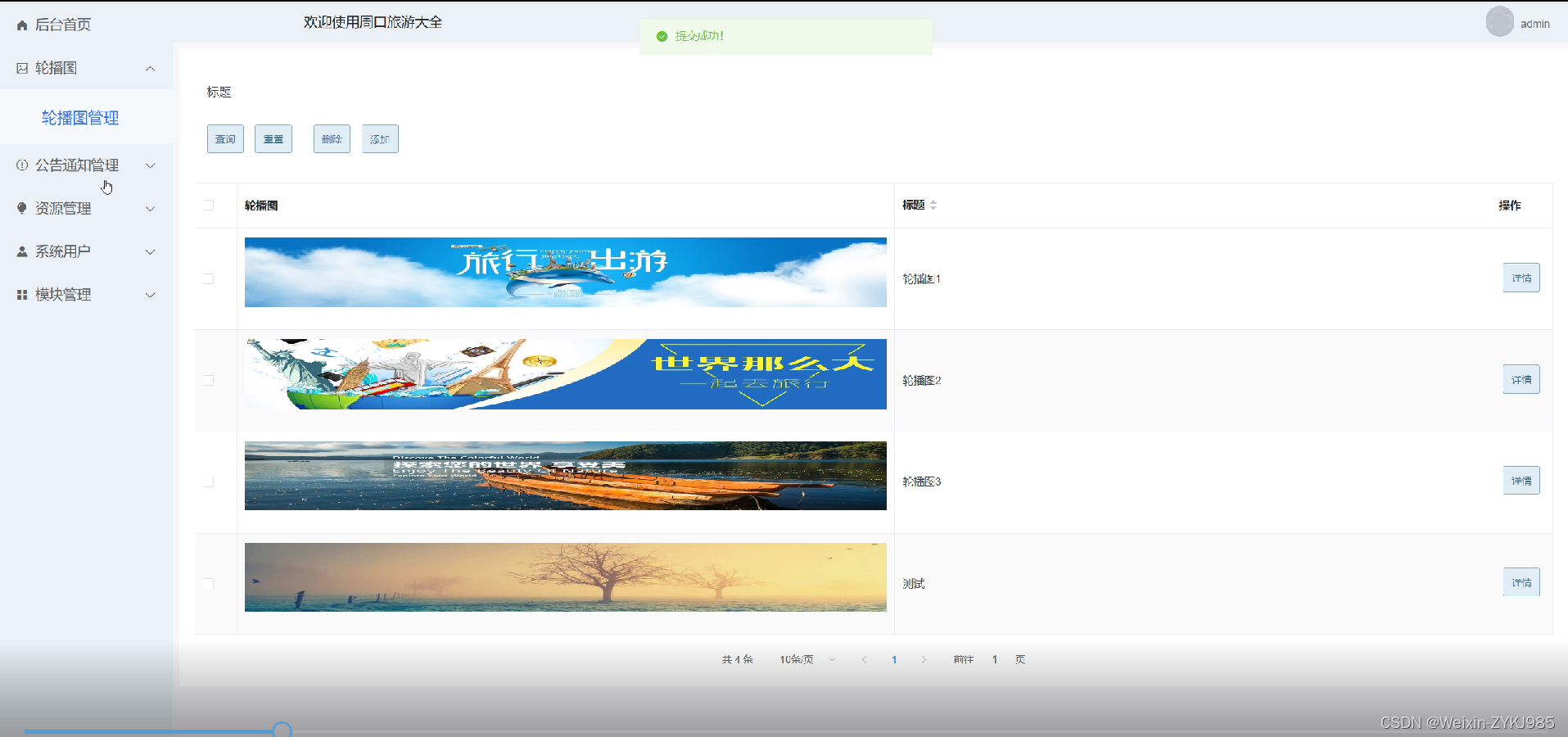Select the 公告通知管理 menu item

pos(86,165)
